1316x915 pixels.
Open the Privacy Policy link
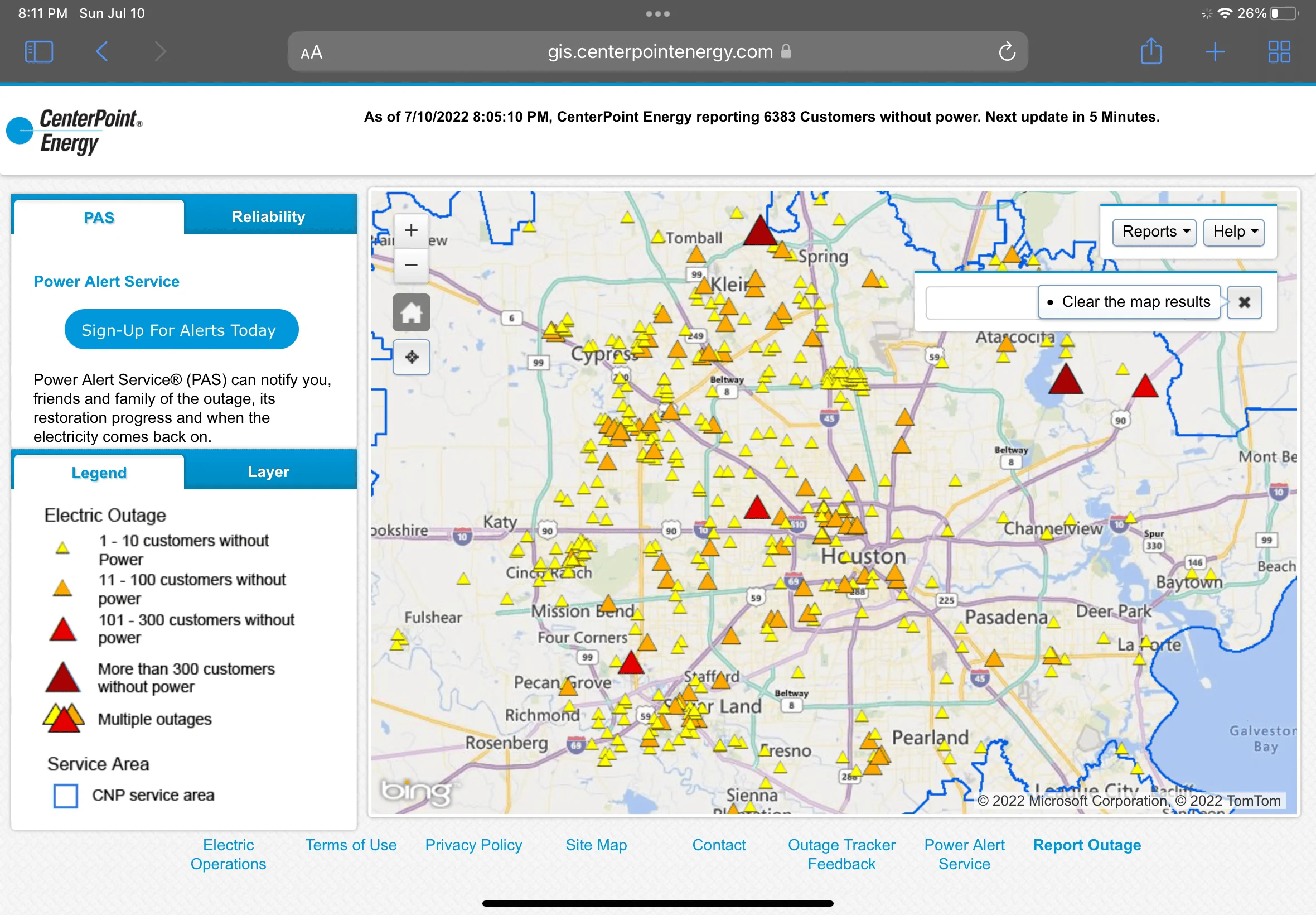tap(474, 845)
